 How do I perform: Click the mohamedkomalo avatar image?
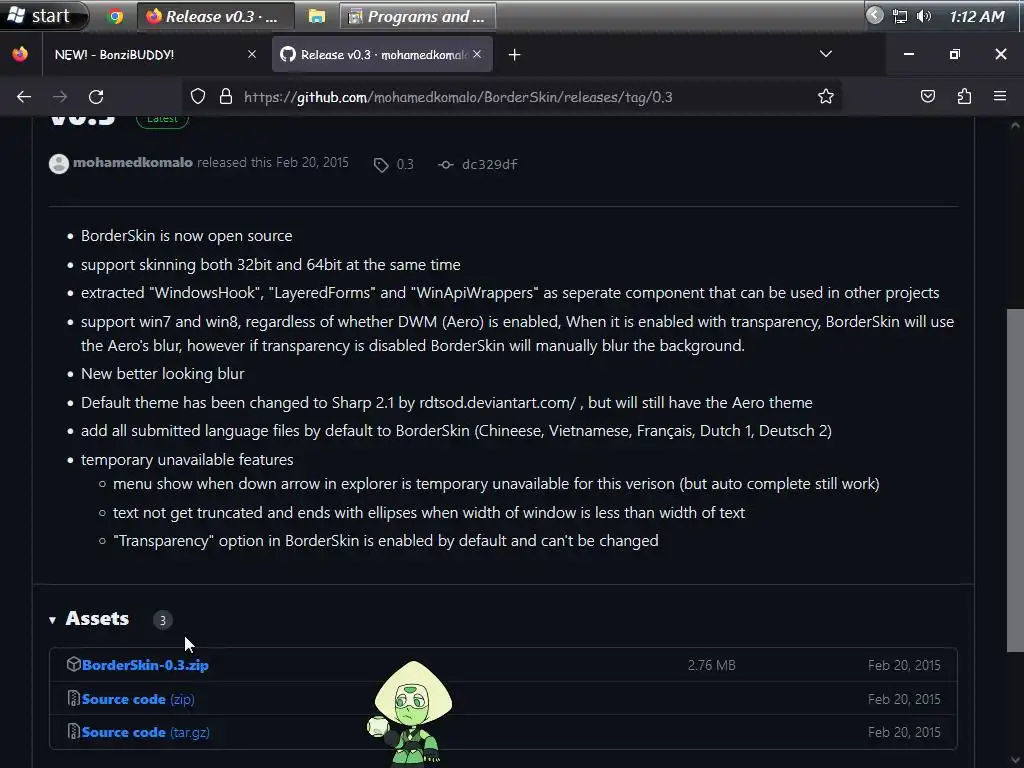coord(59,164)
